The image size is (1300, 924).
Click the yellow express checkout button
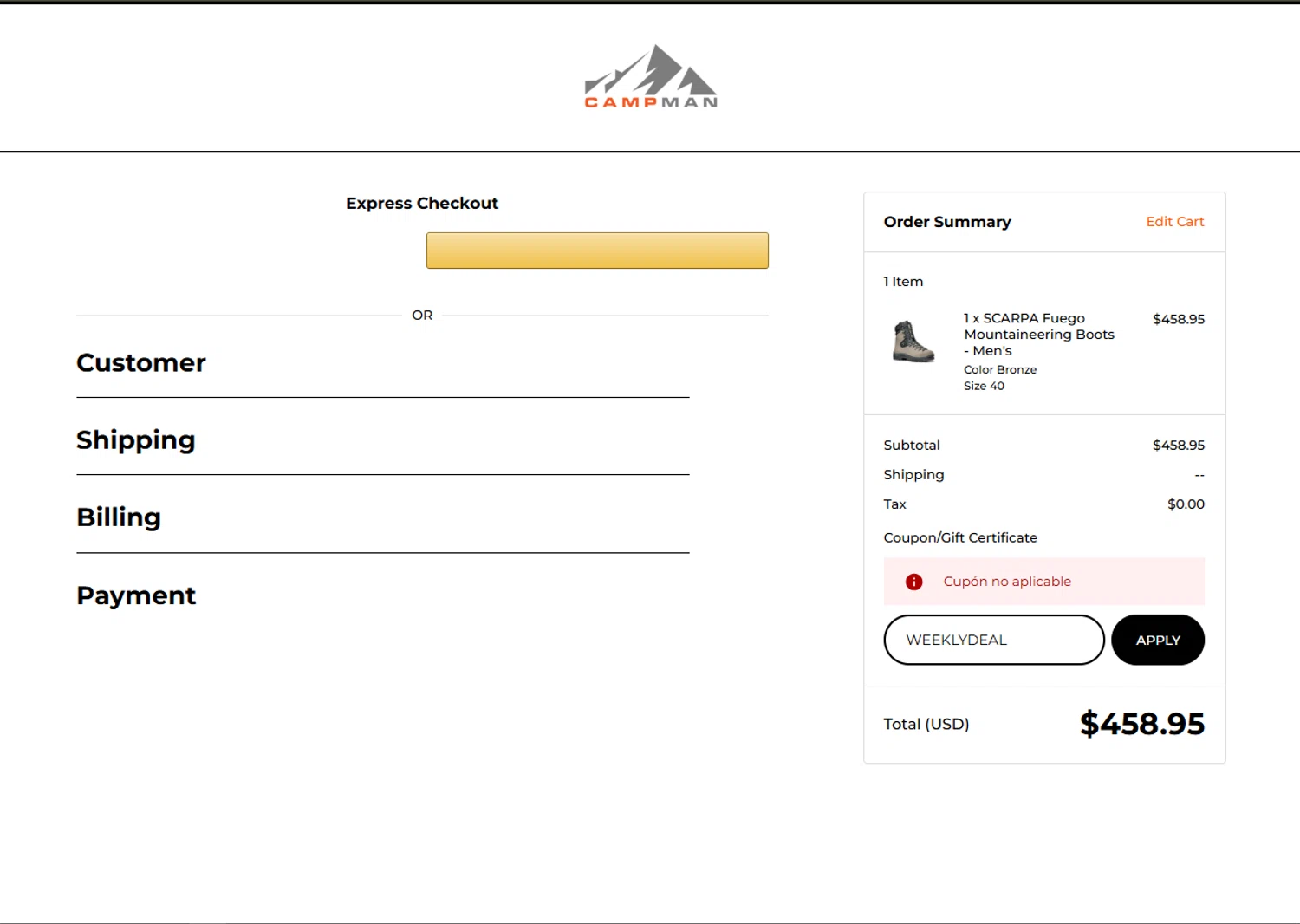point(597,251)
